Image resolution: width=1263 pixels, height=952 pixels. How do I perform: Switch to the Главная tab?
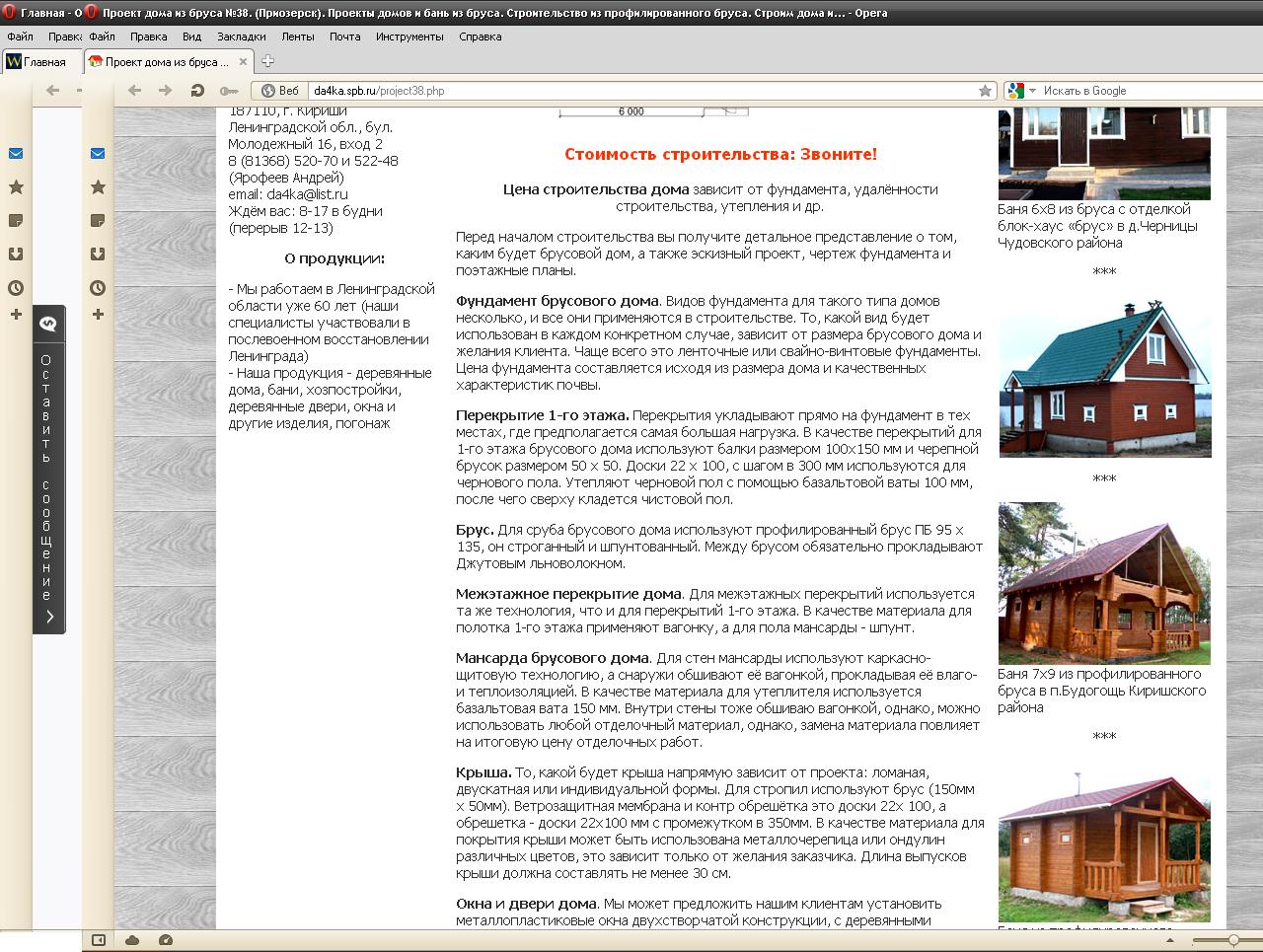[x=41, y=61]
